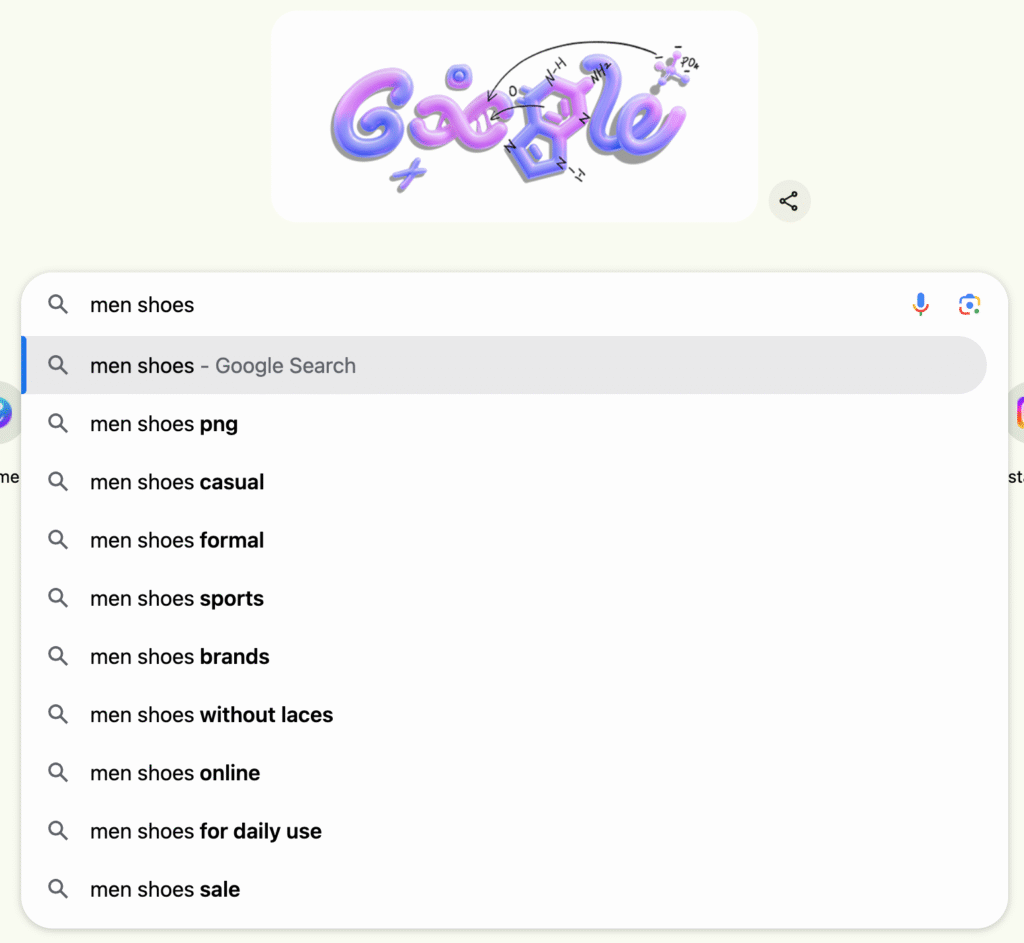Click the search icon beside 'men shoes brands'
The height and width of the screenshot is (943, 1024).
[57, 656]
